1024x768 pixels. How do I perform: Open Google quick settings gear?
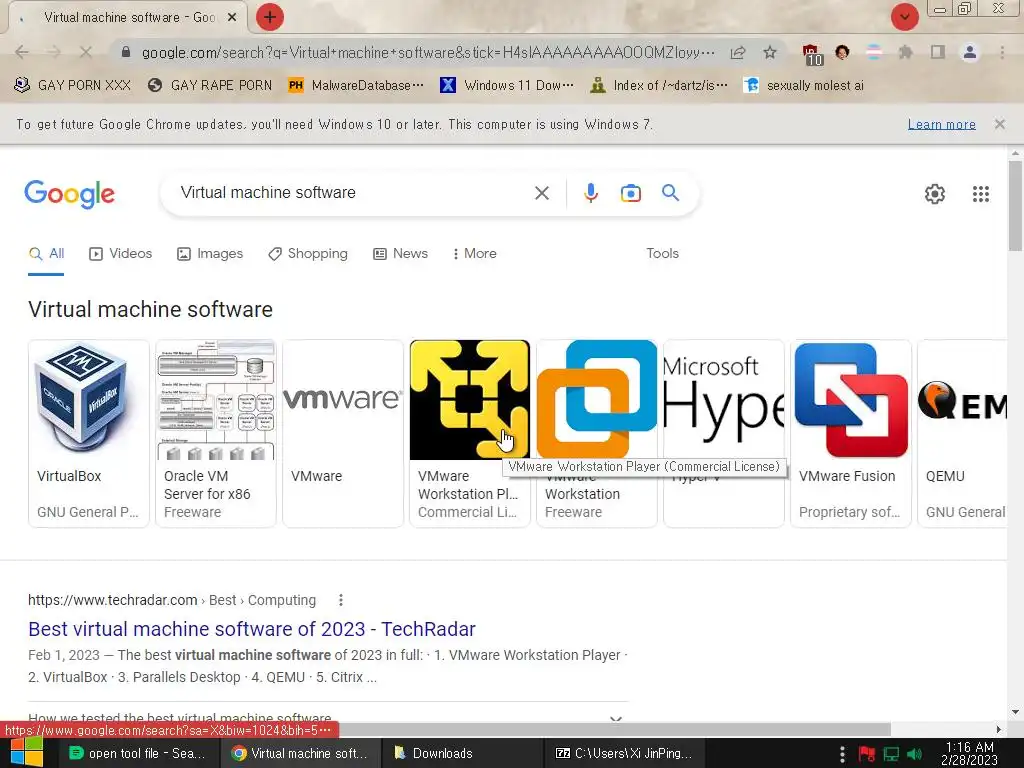935,194
